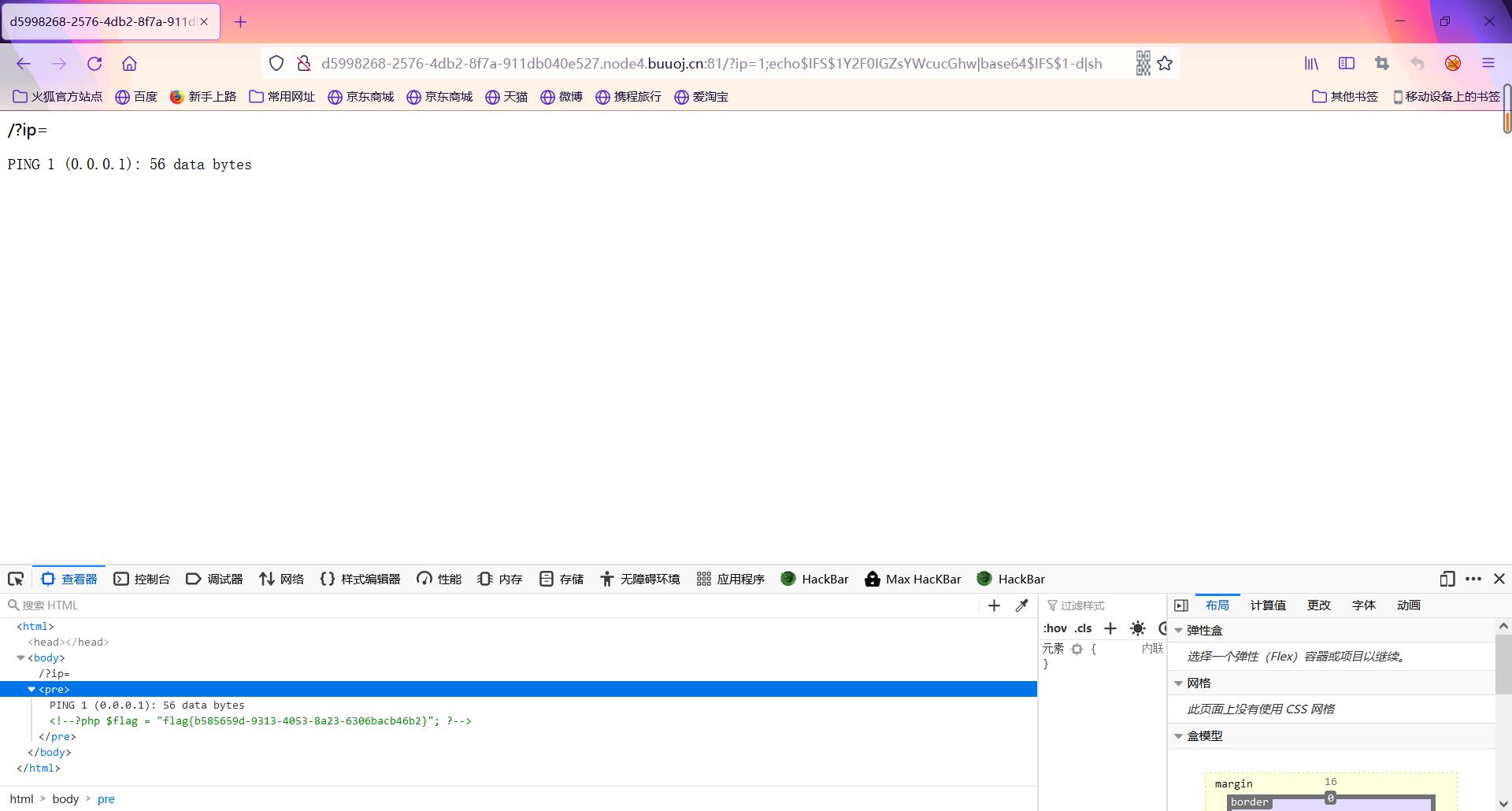Open the 常用网址 bookmark folder
Viewport: 1512px width, 811px height.
(282, 97)
